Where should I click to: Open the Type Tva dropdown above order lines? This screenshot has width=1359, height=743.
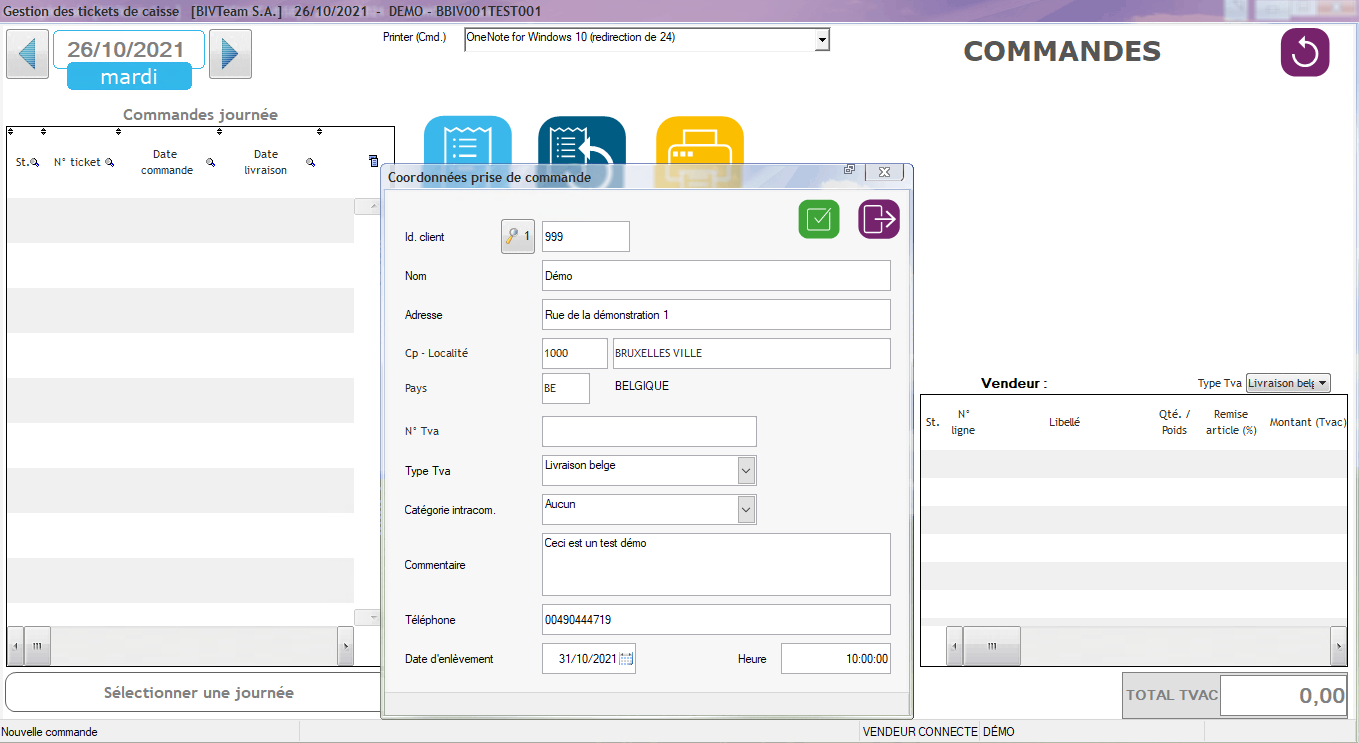[x=1323, y=383]
